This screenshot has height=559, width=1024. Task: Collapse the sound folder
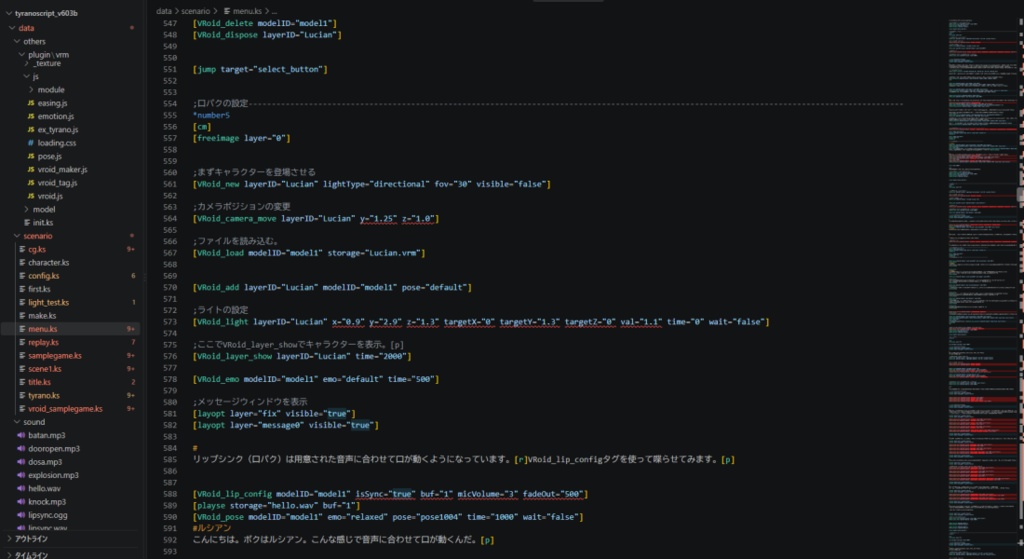click(x=16, y=422)
